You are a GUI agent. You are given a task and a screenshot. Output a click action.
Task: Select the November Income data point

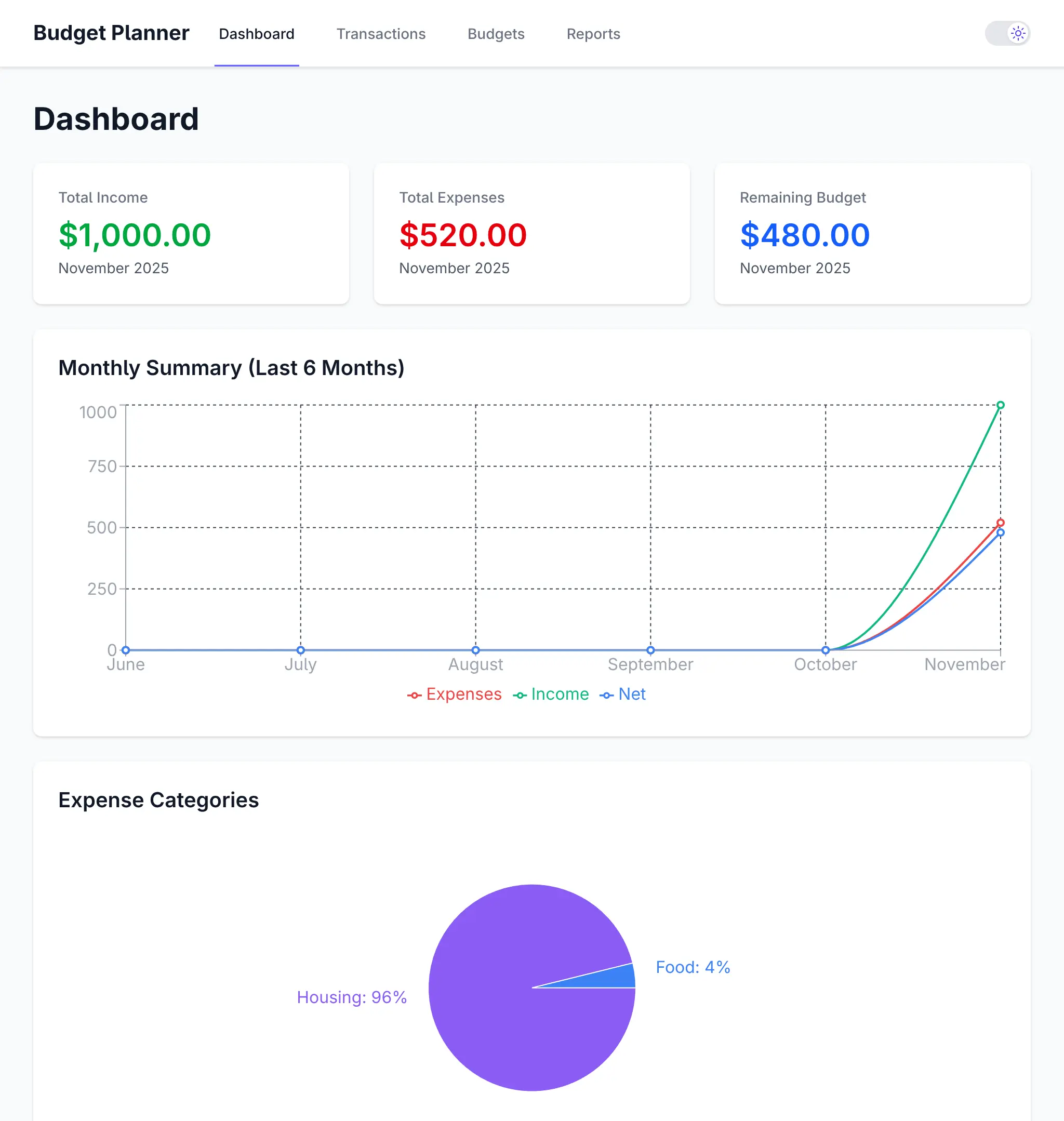(1000, 405)
